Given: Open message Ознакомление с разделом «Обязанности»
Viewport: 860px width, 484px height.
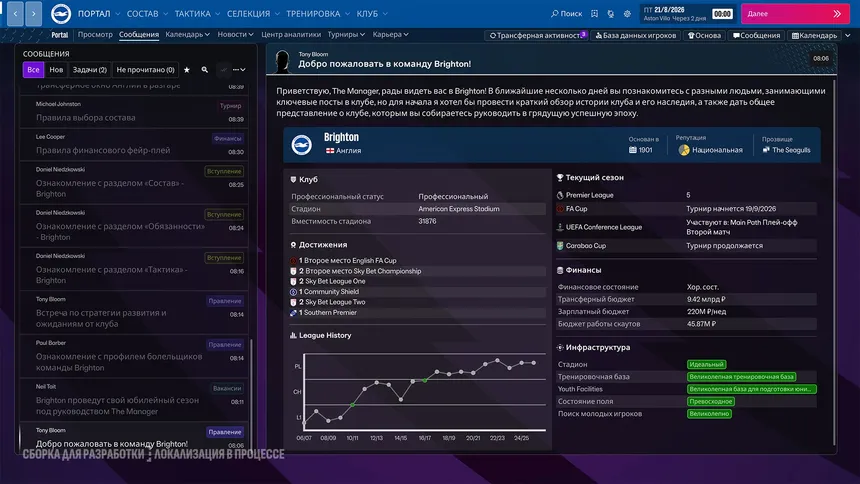Looking at the screenshot, I should [x=134, y=226].
